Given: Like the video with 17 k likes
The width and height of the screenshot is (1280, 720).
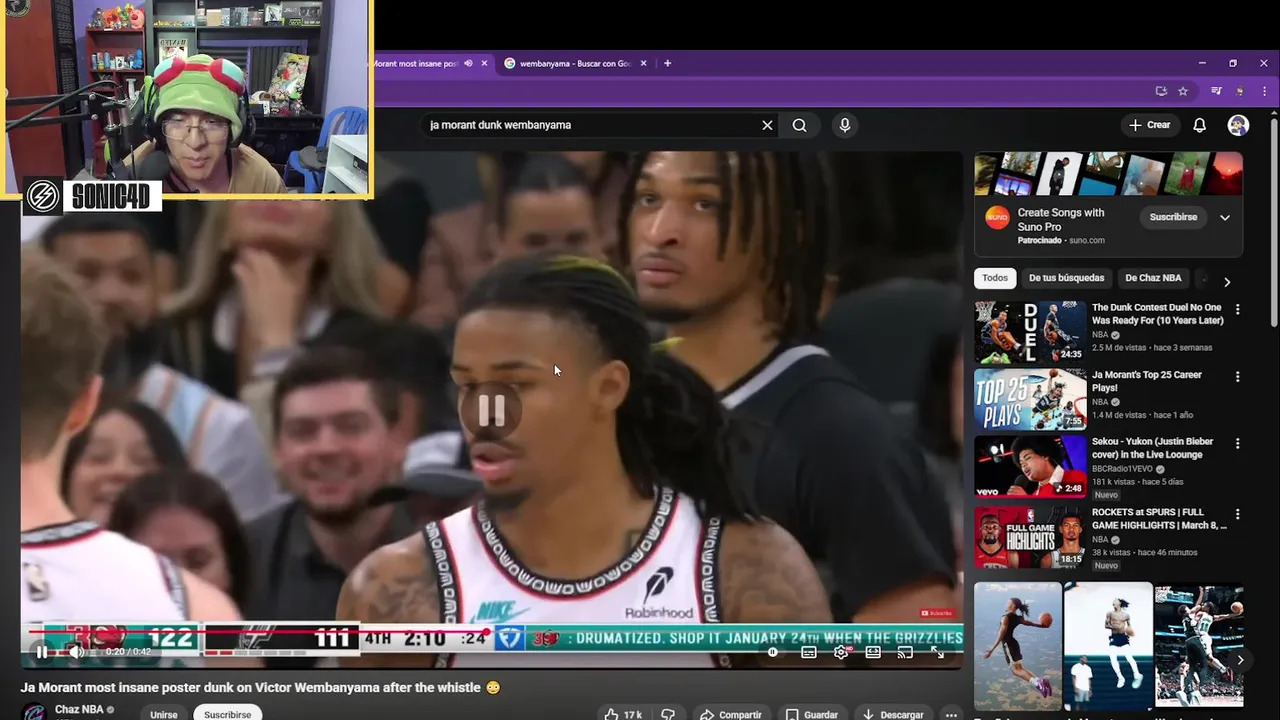Looking at the screenshot, I should click(623, 714).
